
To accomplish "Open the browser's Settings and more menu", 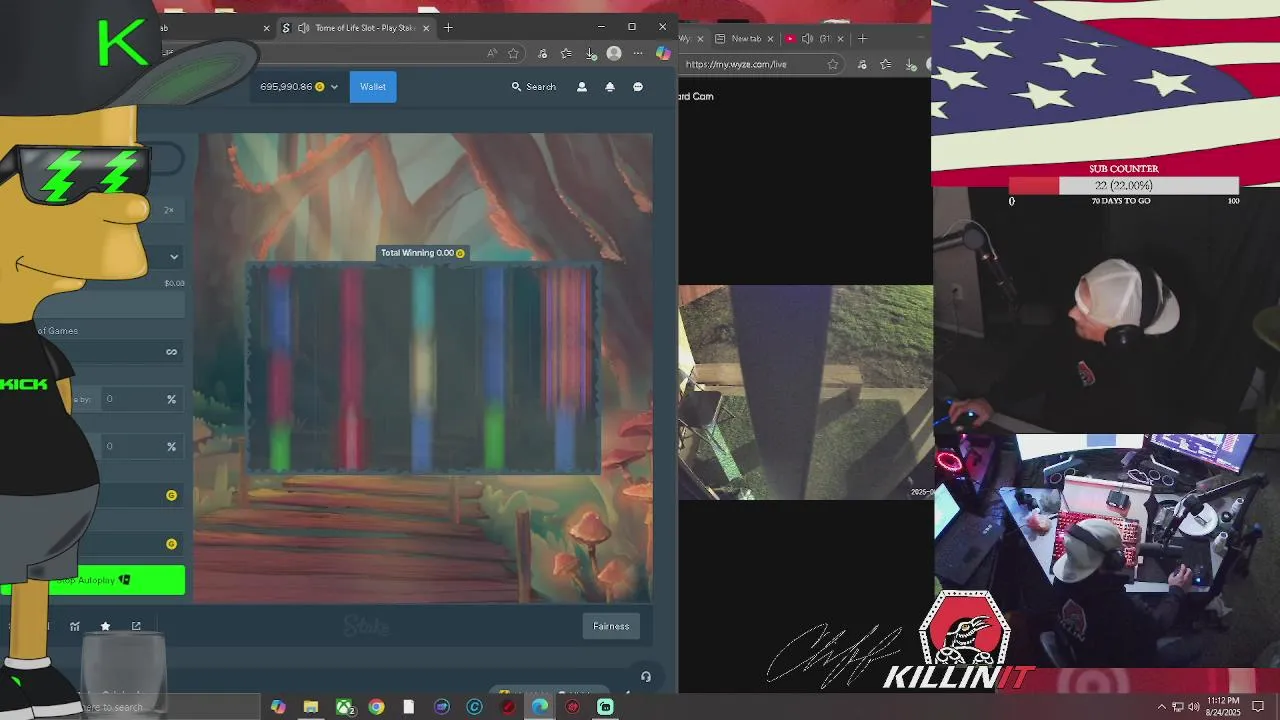I will pyautogui.click(x=638, y=53).
